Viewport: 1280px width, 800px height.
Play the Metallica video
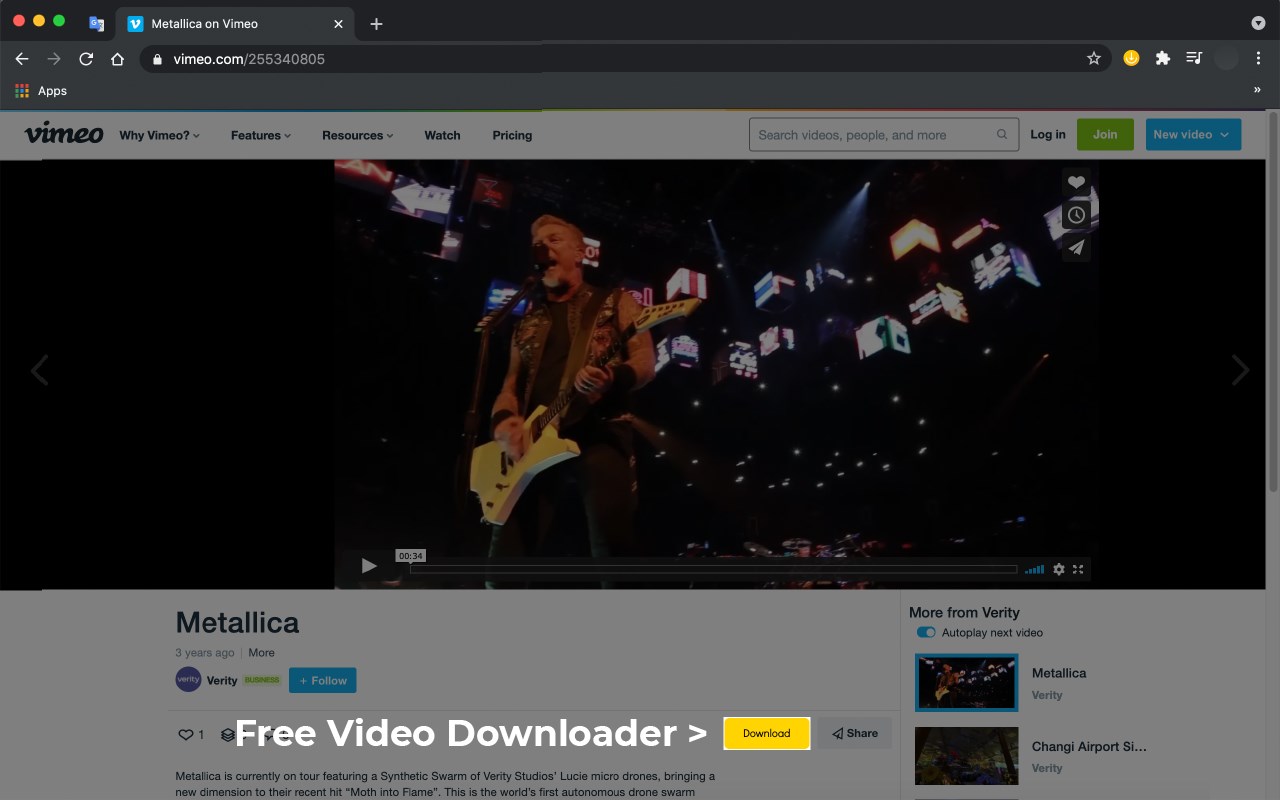[369, 566]
